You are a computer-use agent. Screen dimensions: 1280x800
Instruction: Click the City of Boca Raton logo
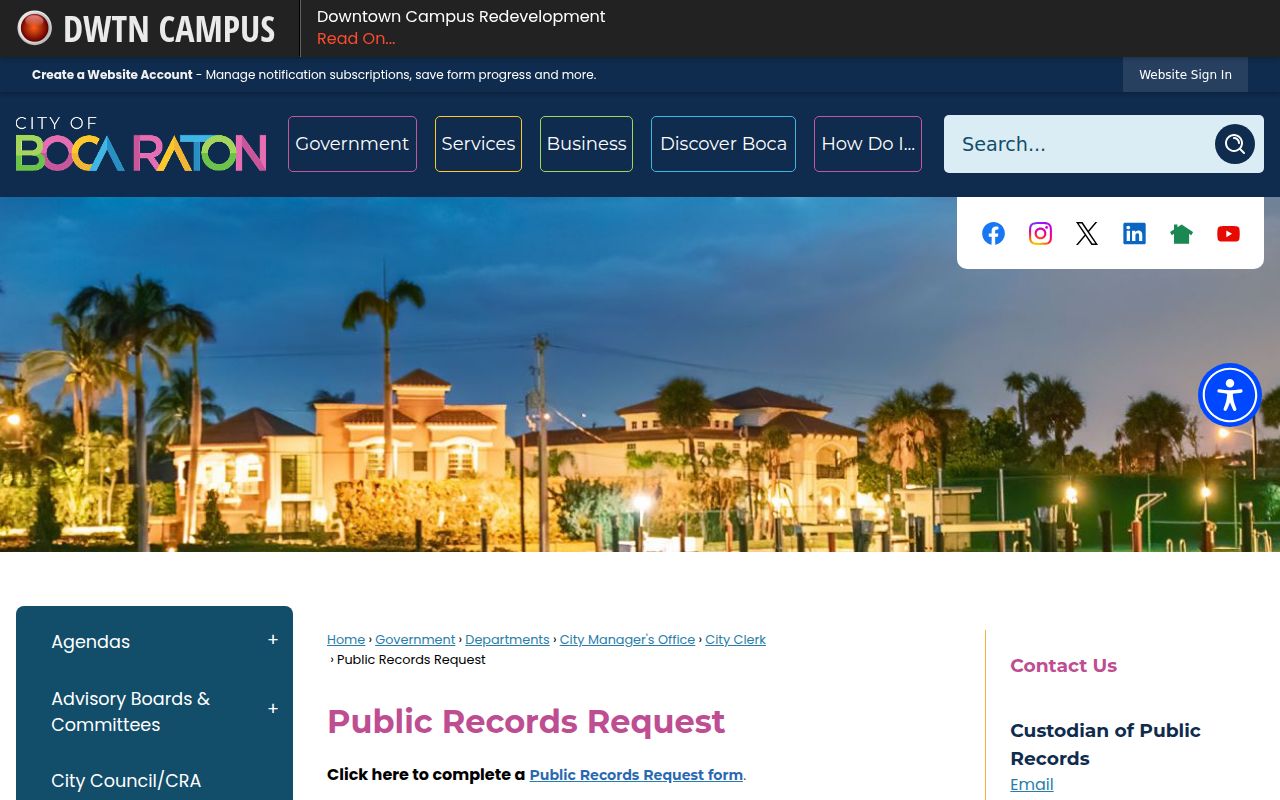point(141,143)
